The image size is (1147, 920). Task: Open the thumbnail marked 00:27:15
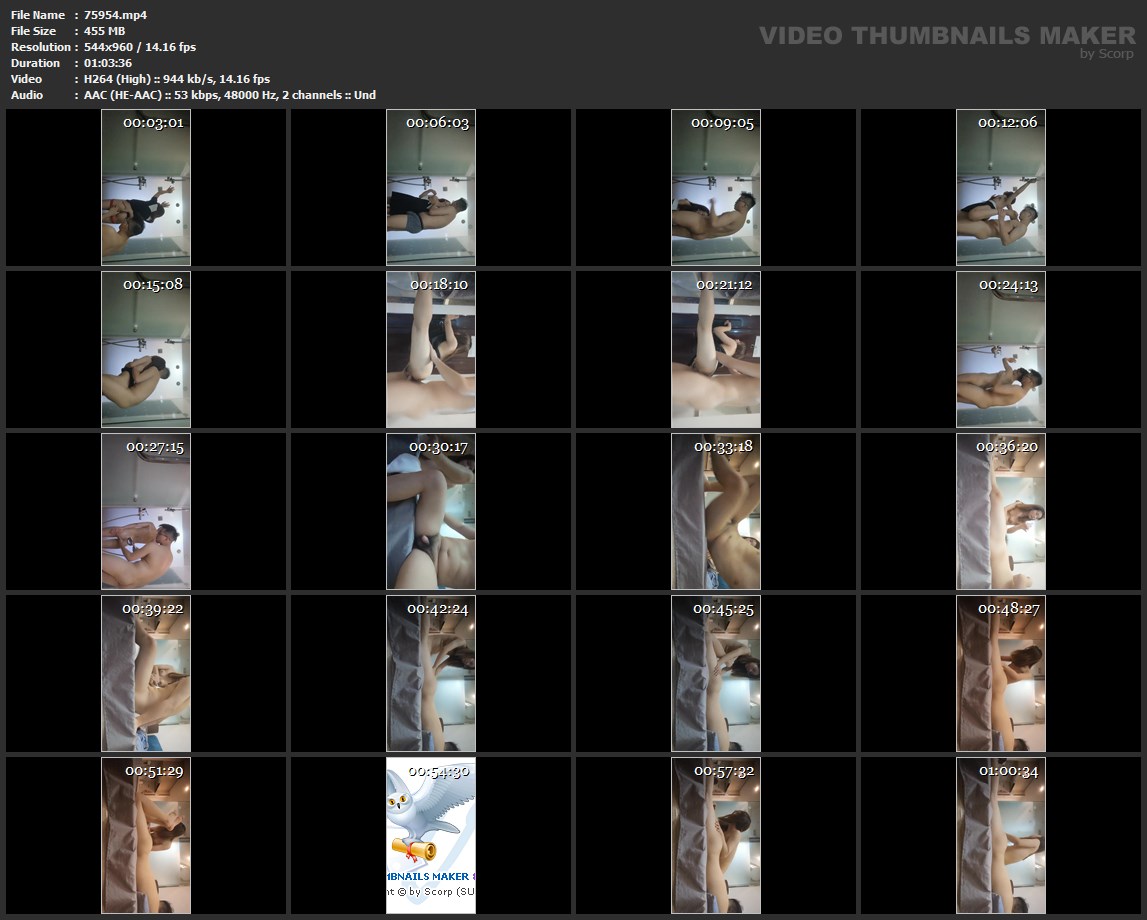[145, 512]
